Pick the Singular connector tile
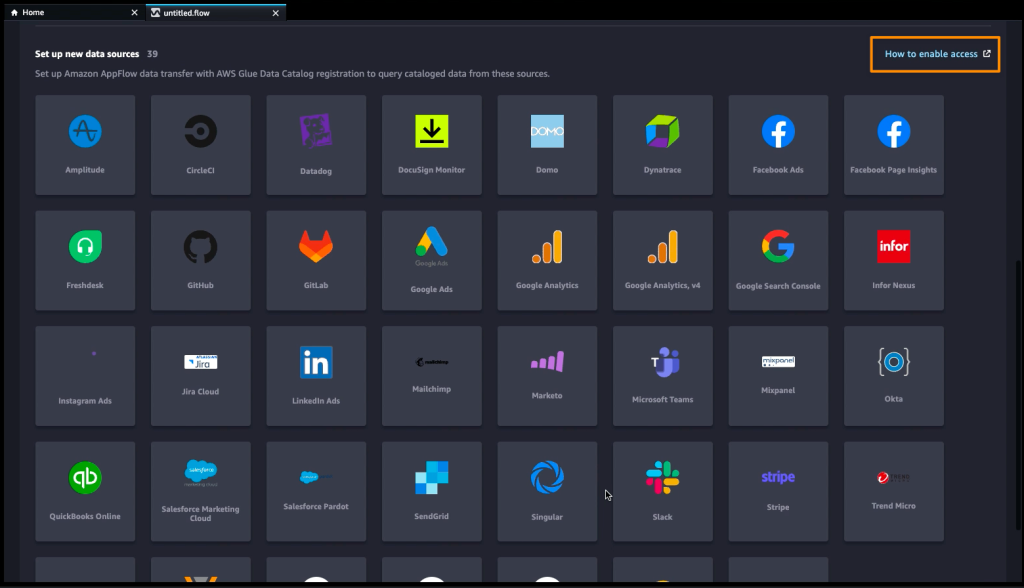Screen dimensions: 1024x588 547,492
